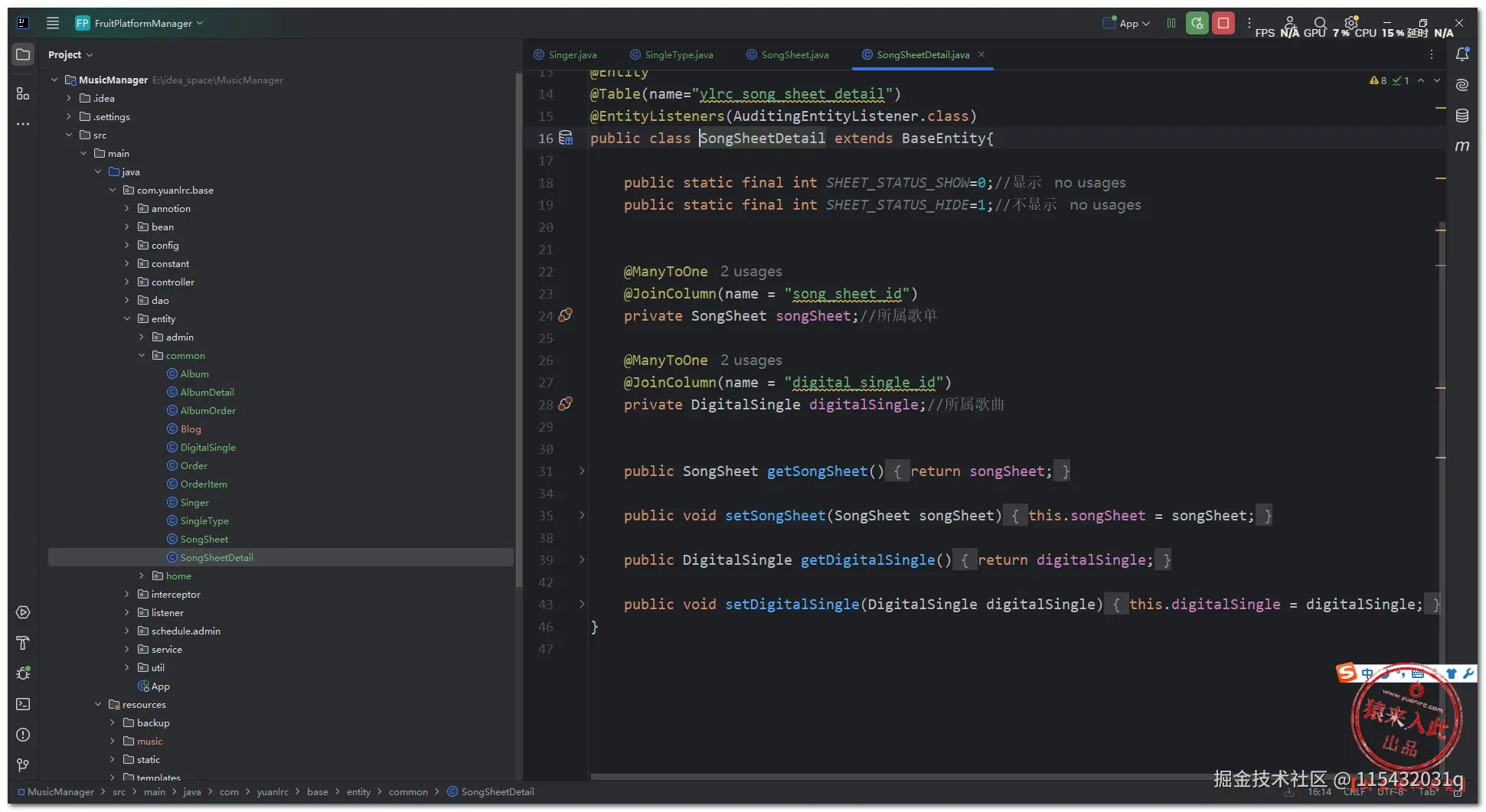The width and height of the screenshot is (1486, 812).
Task: Open the Structure tool window
Action: 23,93
